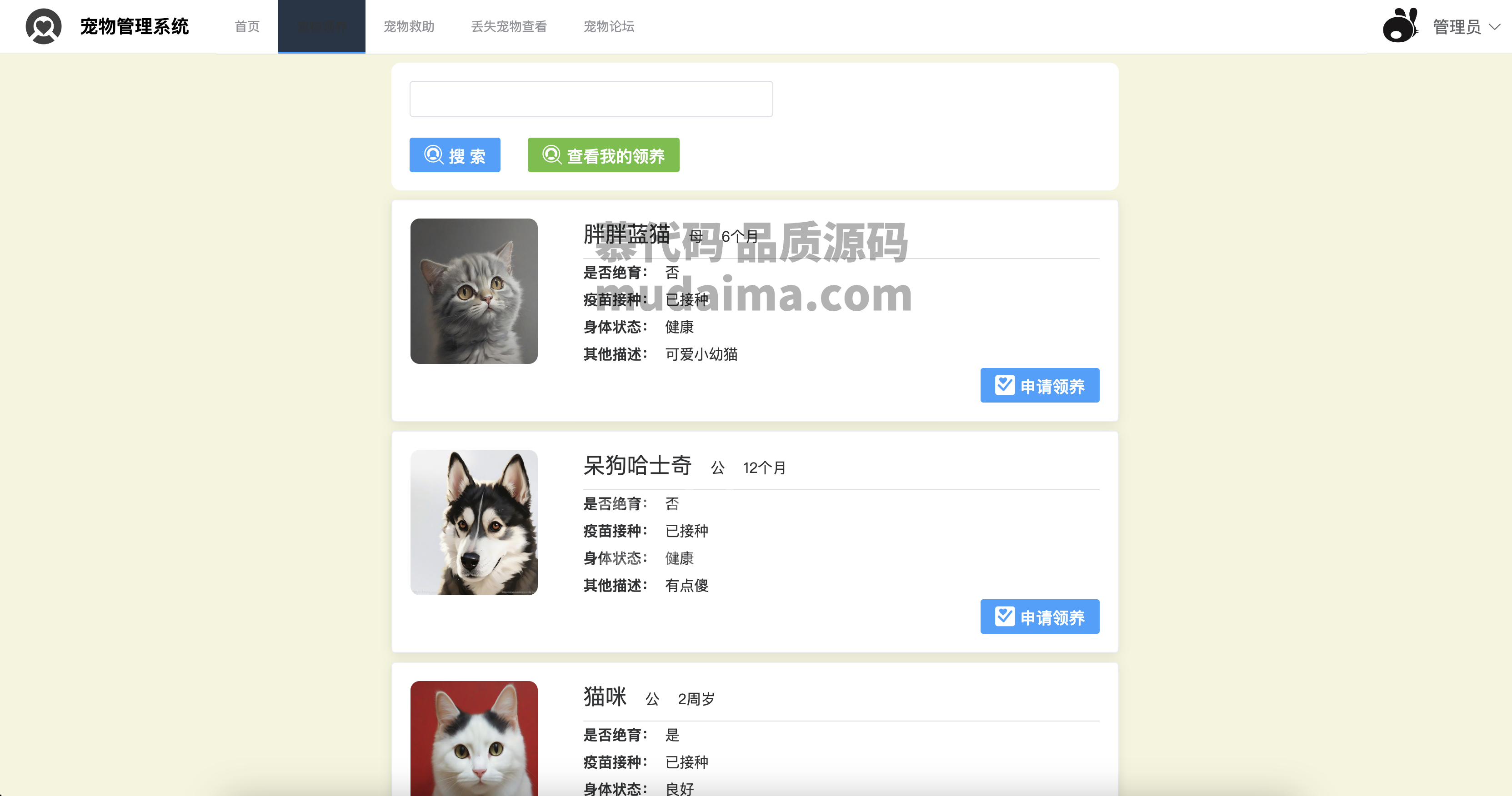
Task: Open the white cat photo thumbnail
Action: (474, 738)
